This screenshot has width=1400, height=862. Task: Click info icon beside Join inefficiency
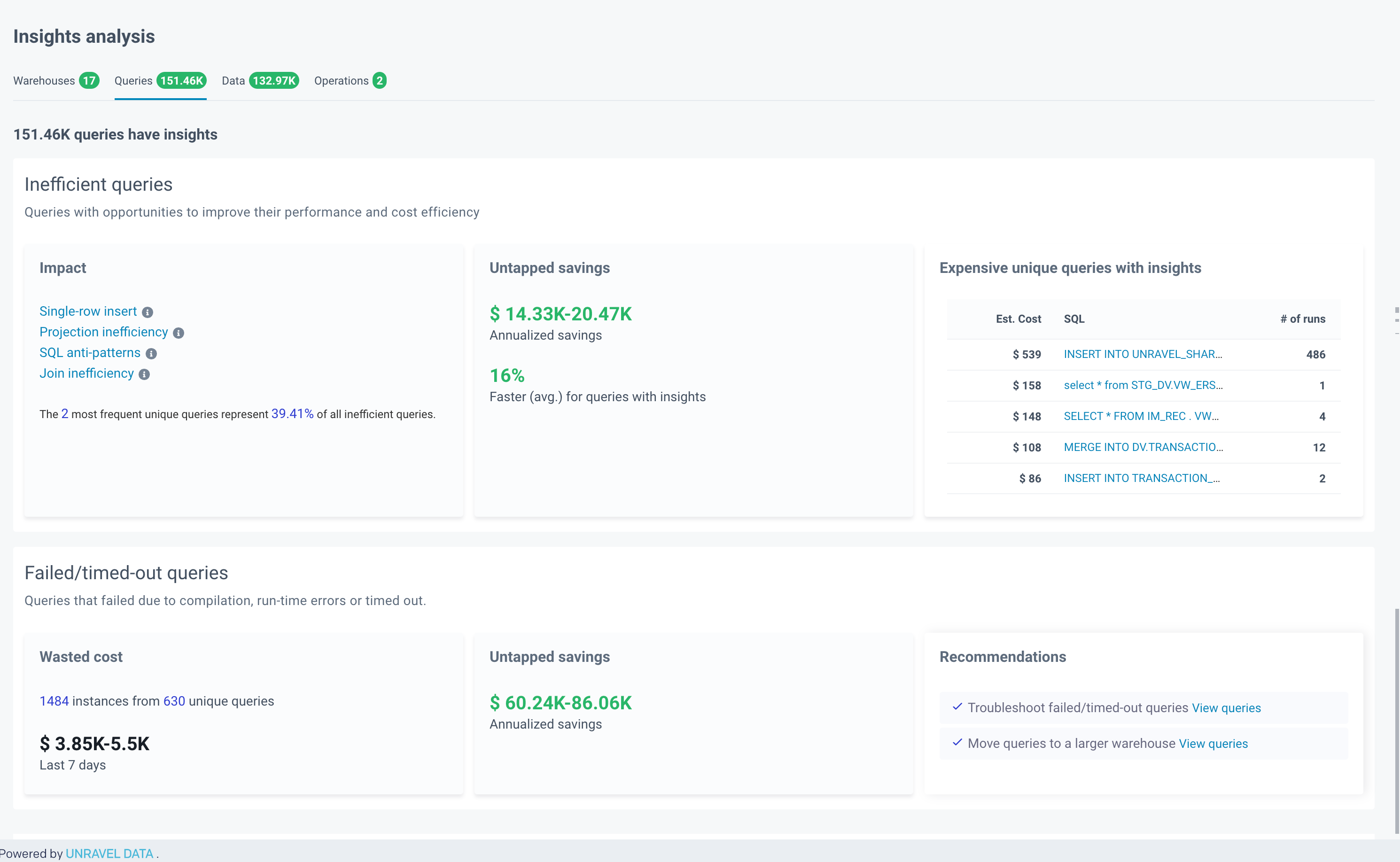pos(144,374)
